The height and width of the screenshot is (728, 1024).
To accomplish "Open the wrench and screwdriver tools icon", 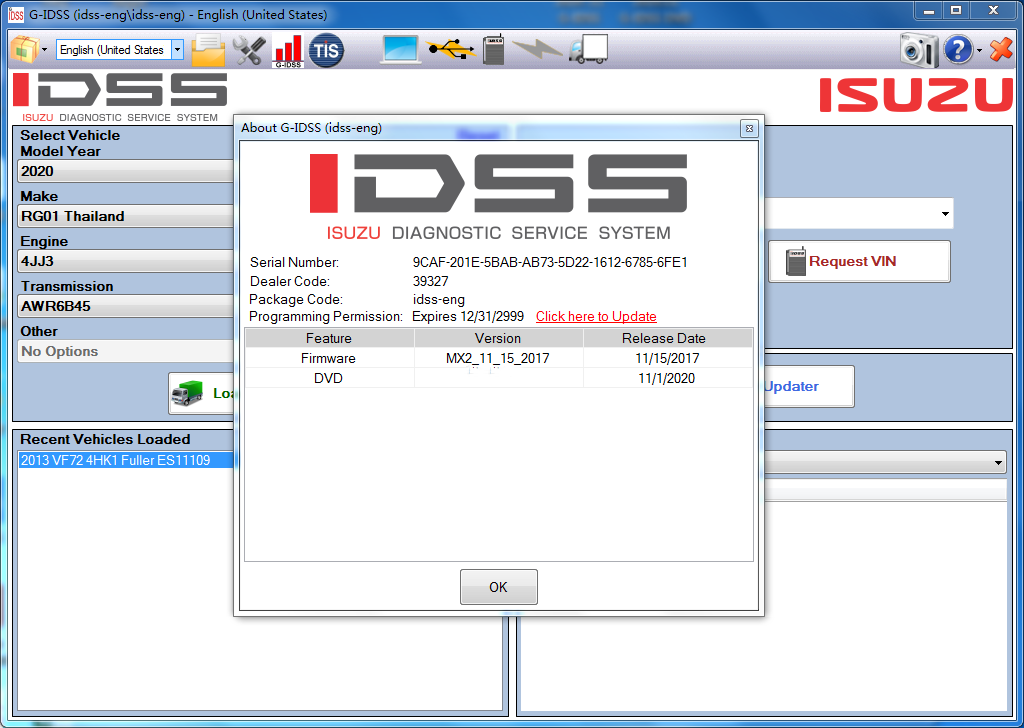I will (x=249, y=50).
